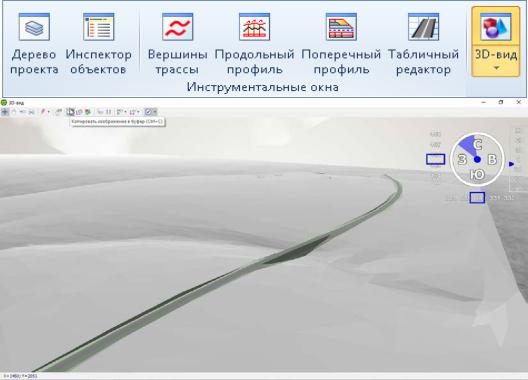Launch the Табличный редактор window

click(x=423, y=44)
